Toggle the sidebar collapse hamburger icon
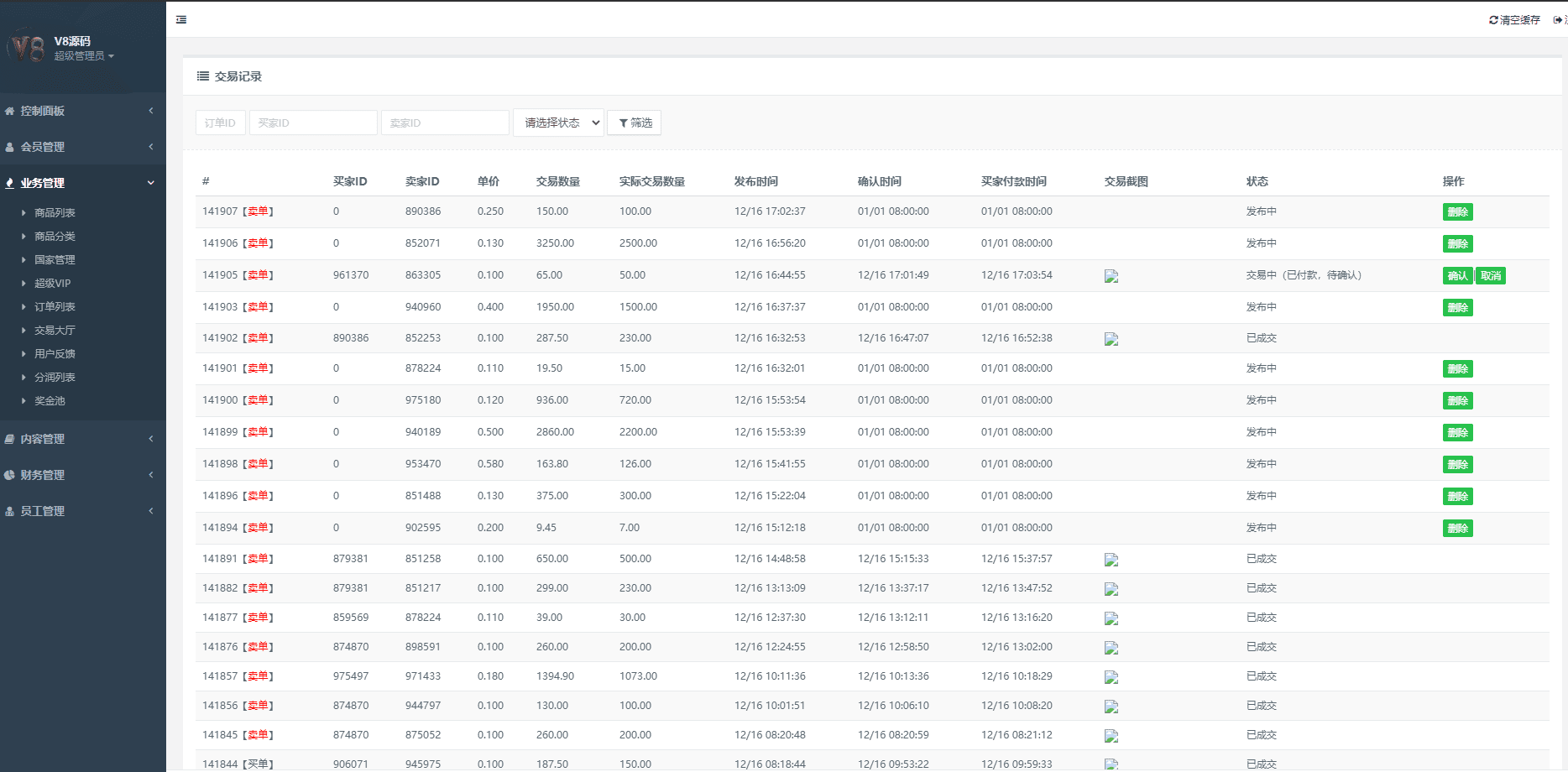 pos(181,19)
